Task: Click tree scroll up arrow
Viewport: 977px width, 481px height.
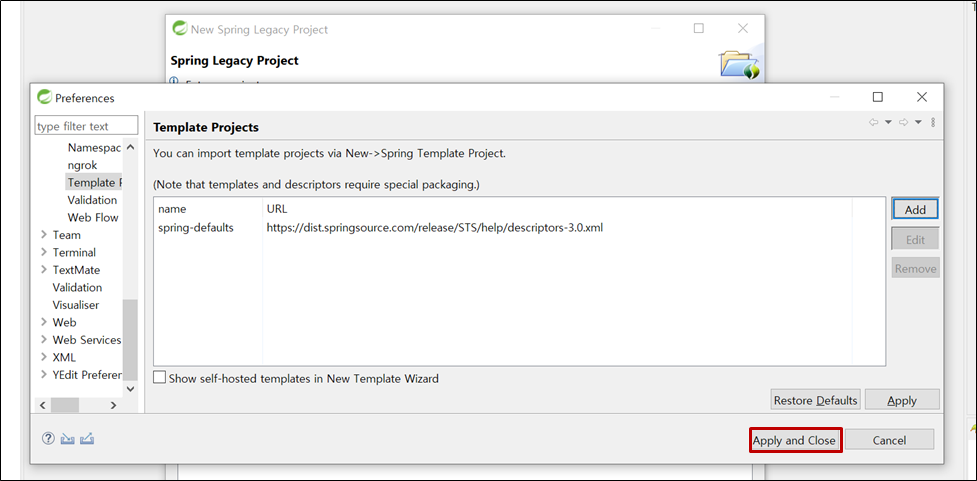Action: point(130,148)
